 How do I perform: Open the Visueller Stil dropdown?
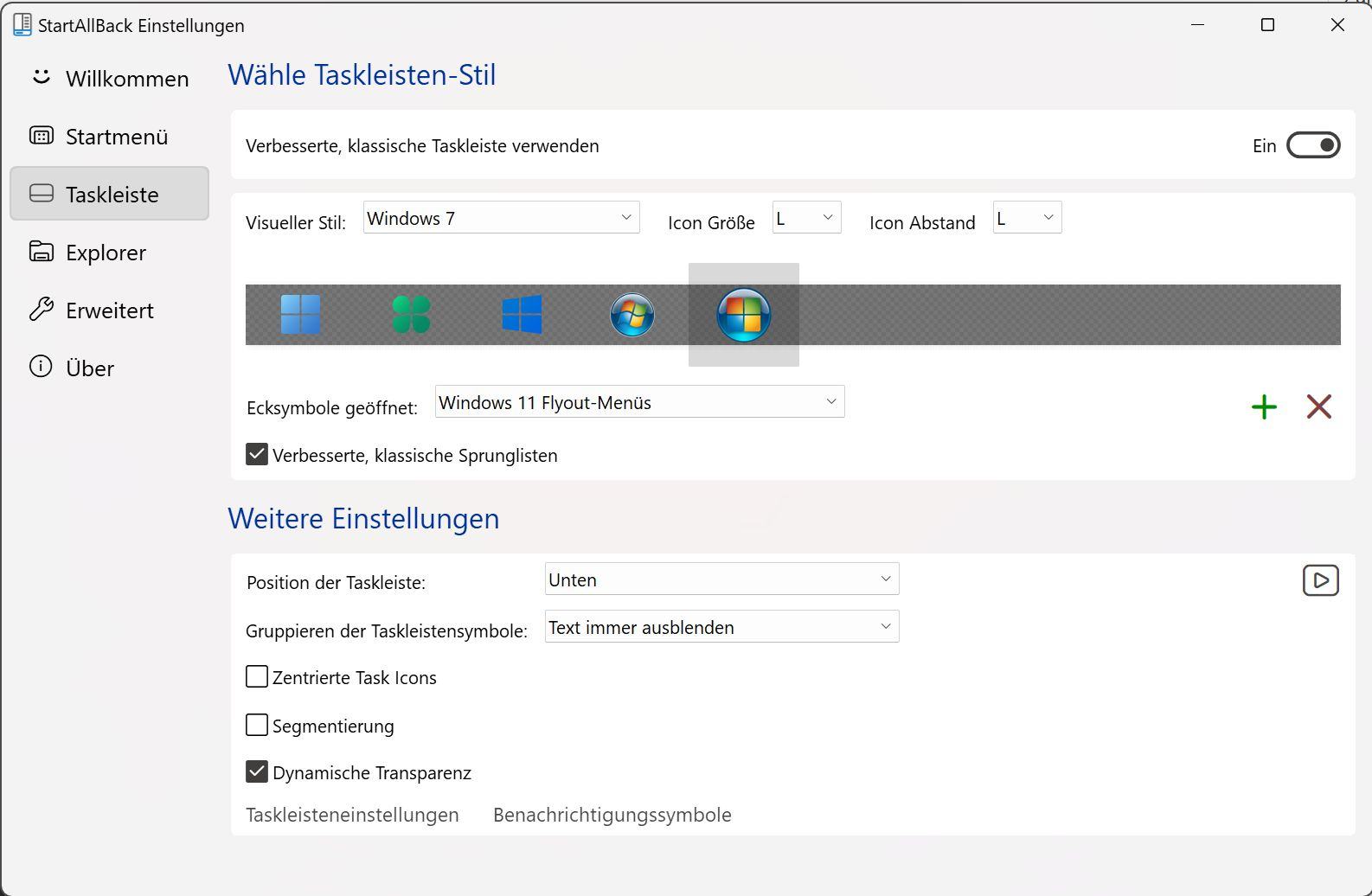click(501, 218)
